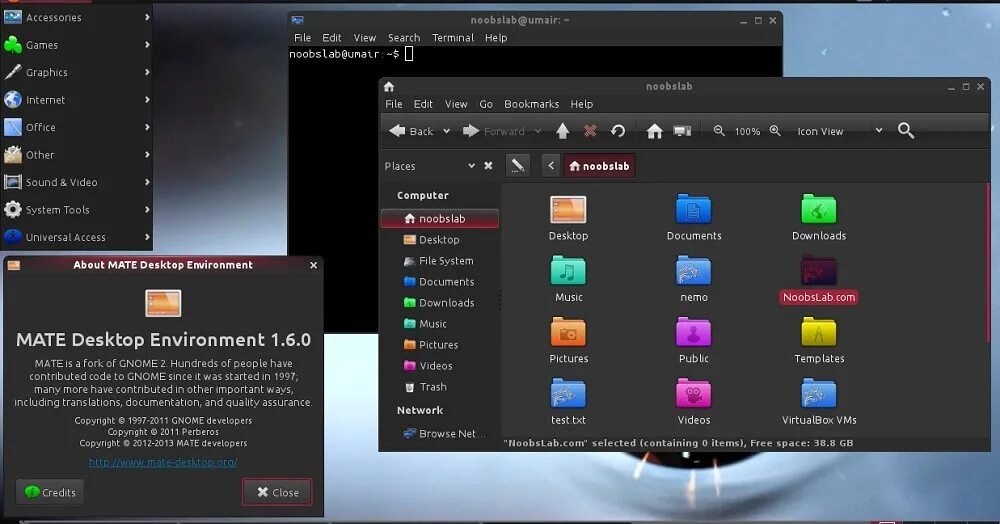Open the Computer location icon in toolbar
Viewport: 1000px width, 524px height.
click(682, 131)
